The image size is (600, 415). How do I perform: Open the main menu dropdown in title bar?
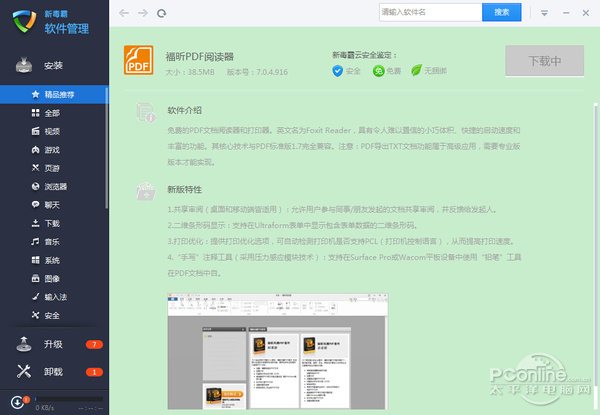(x=545, y=13)
